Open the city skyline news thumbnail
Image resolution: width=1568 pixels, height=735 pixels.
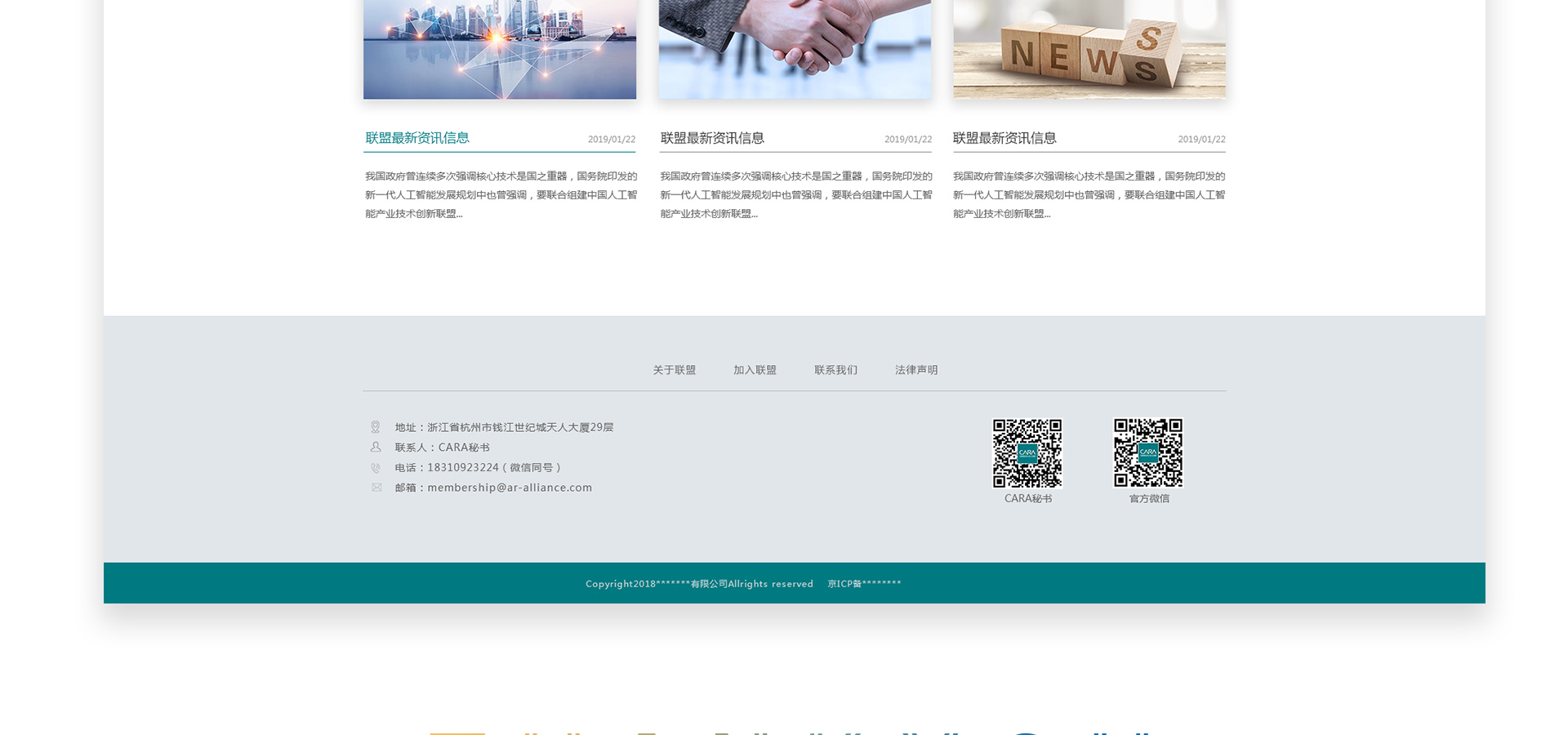tap(500, 49)
